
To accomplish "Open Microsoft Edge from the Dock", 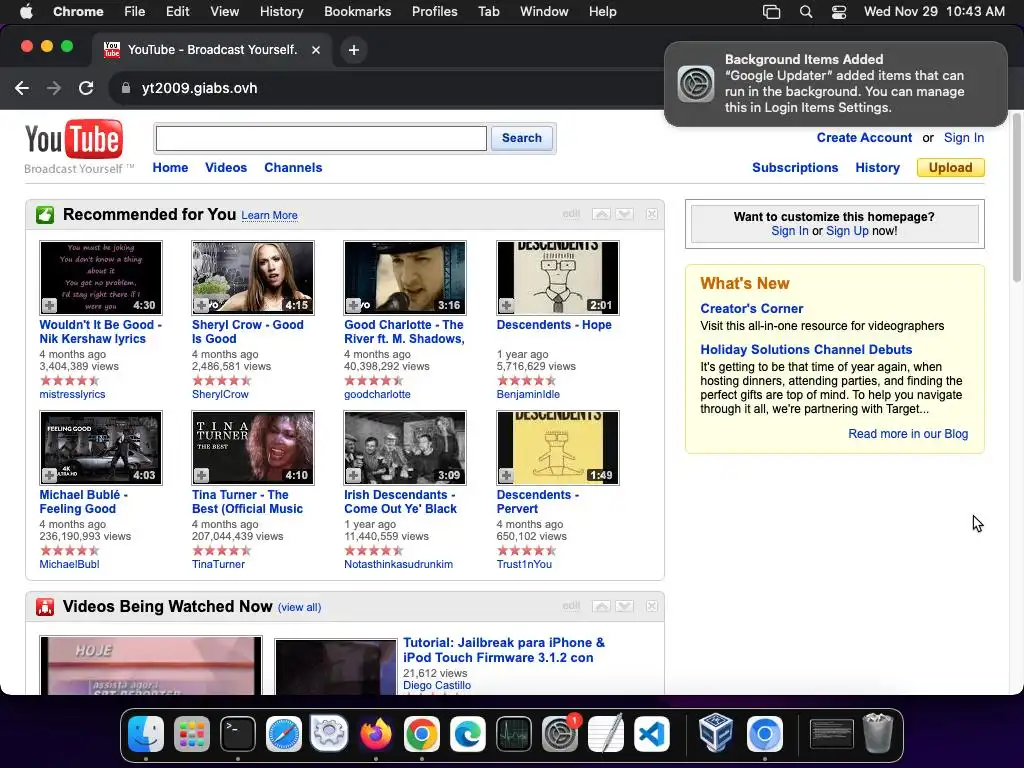I will click(x=468, y=734).
